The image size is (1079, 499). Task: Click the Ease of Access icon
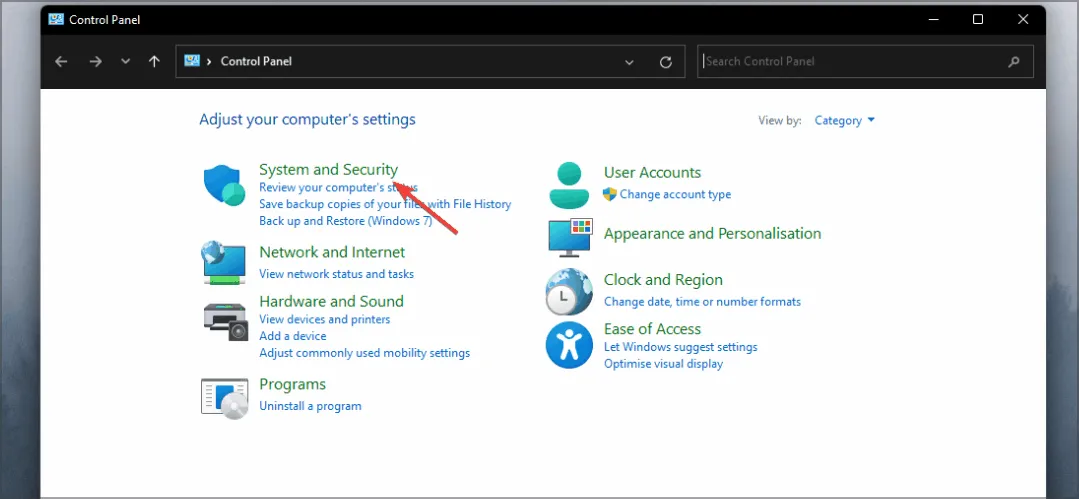click(x=569, y=346)
